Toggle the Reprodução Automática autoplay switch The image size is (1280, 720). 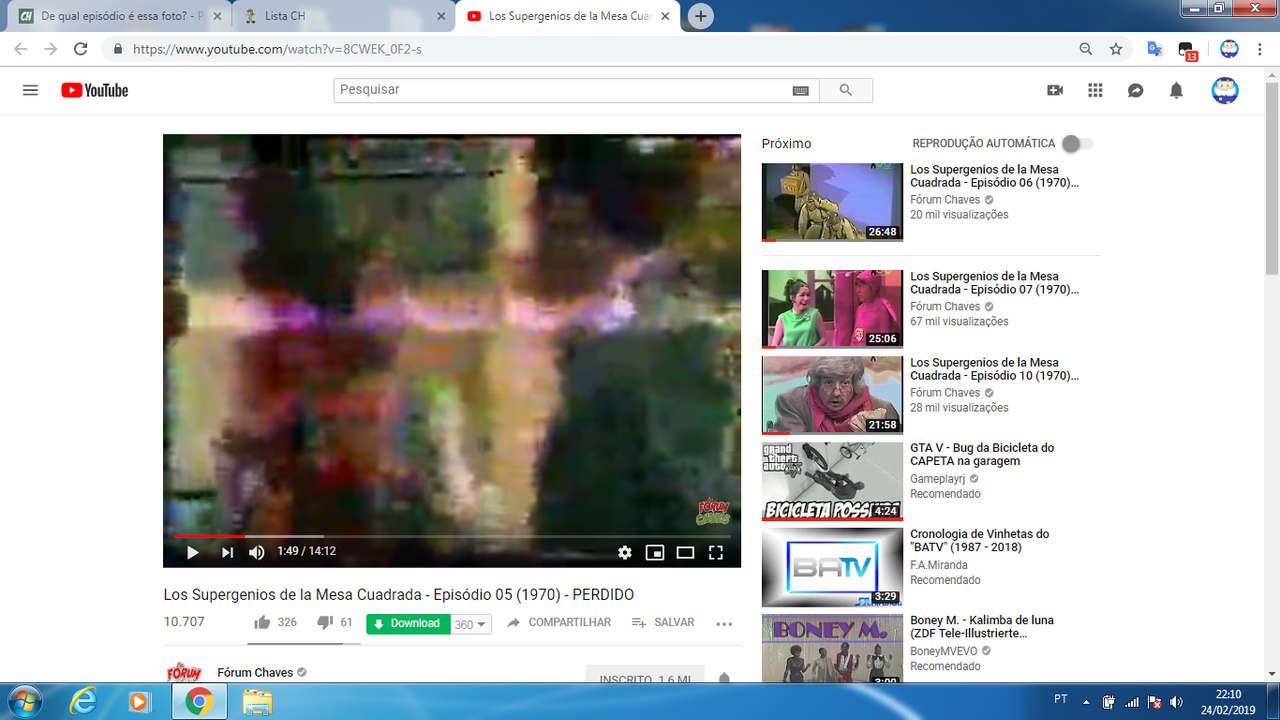pos(1077,144)
